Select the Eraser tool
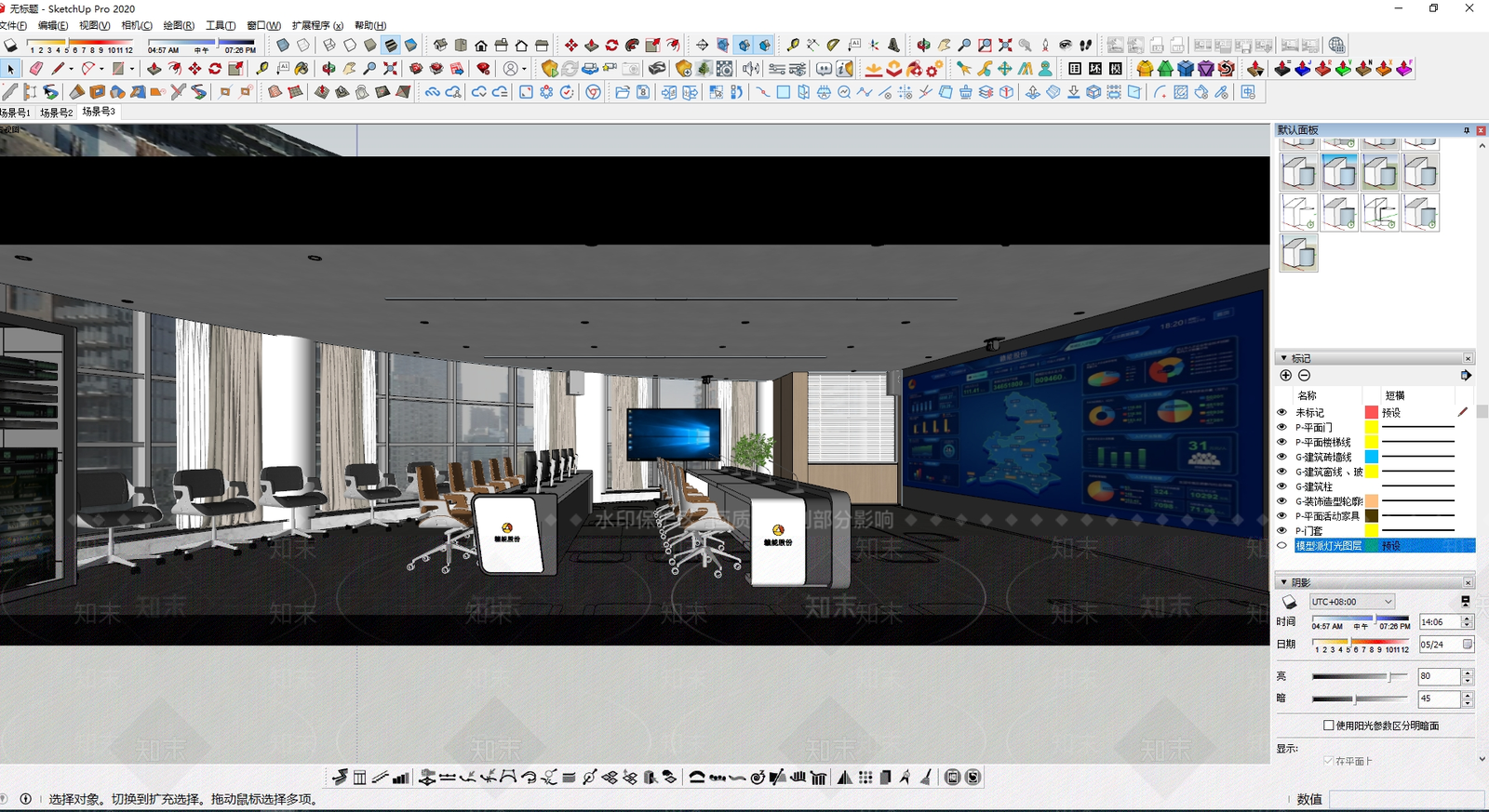 click(x=36, y=68)
